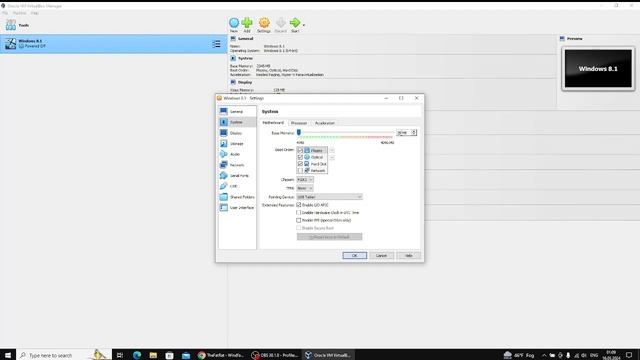The image size is (640, 360).
Task: Click the Windows Start button
Action: pyautogui.click(x=8, y=355)
